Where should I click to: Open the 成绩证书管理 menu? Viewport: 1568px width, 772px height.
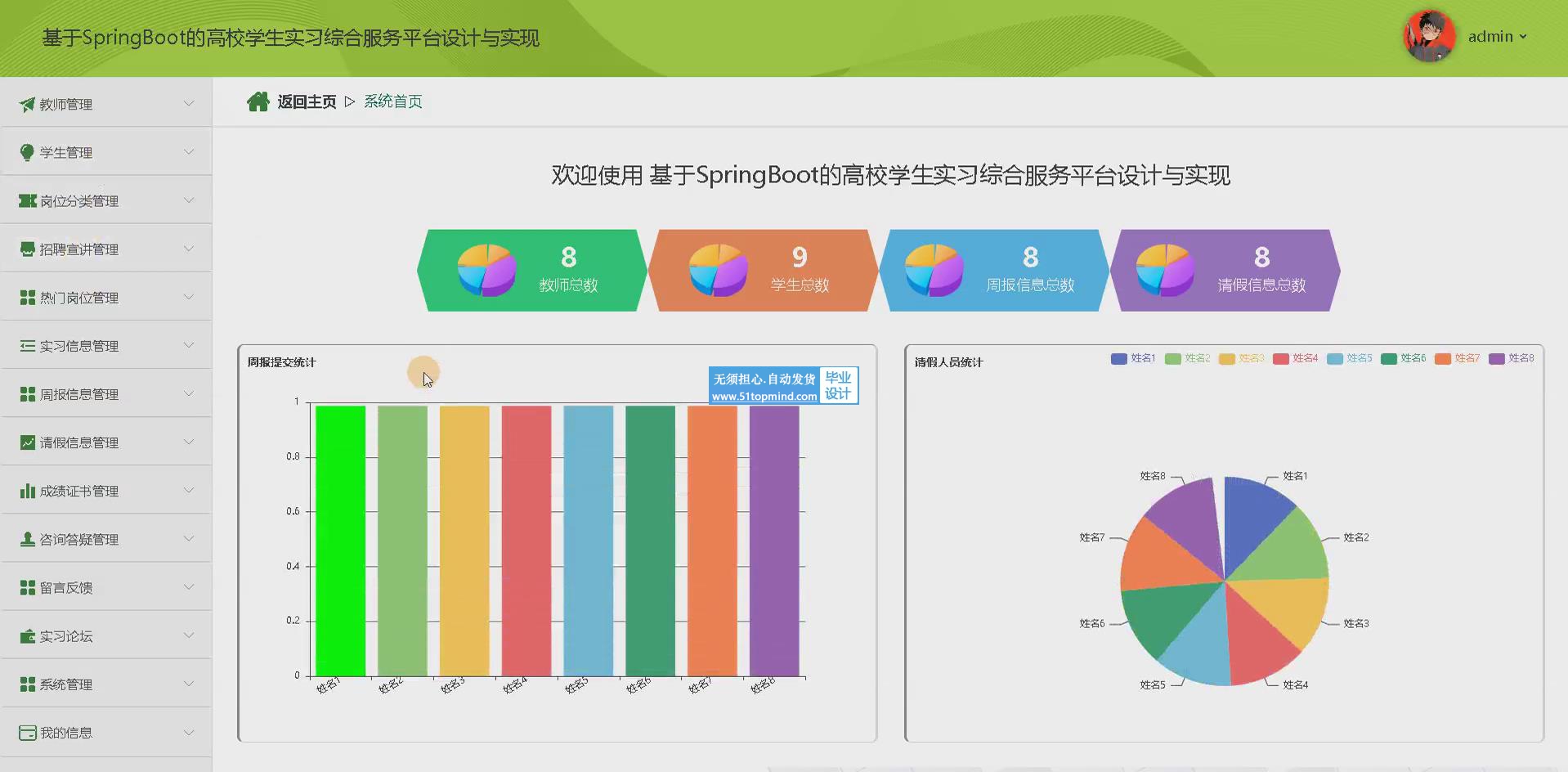[x=106, y=490]
